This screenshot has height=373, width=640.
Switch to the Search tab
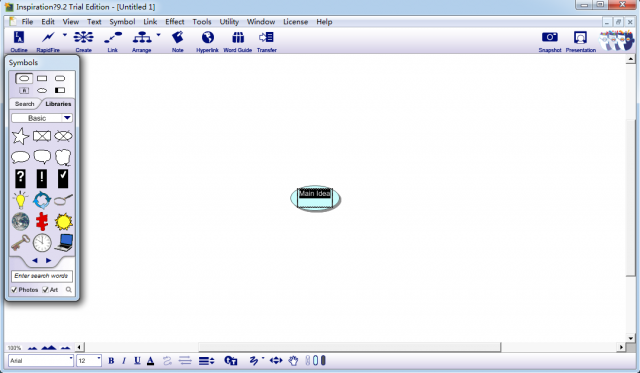[x=24, y=104]
